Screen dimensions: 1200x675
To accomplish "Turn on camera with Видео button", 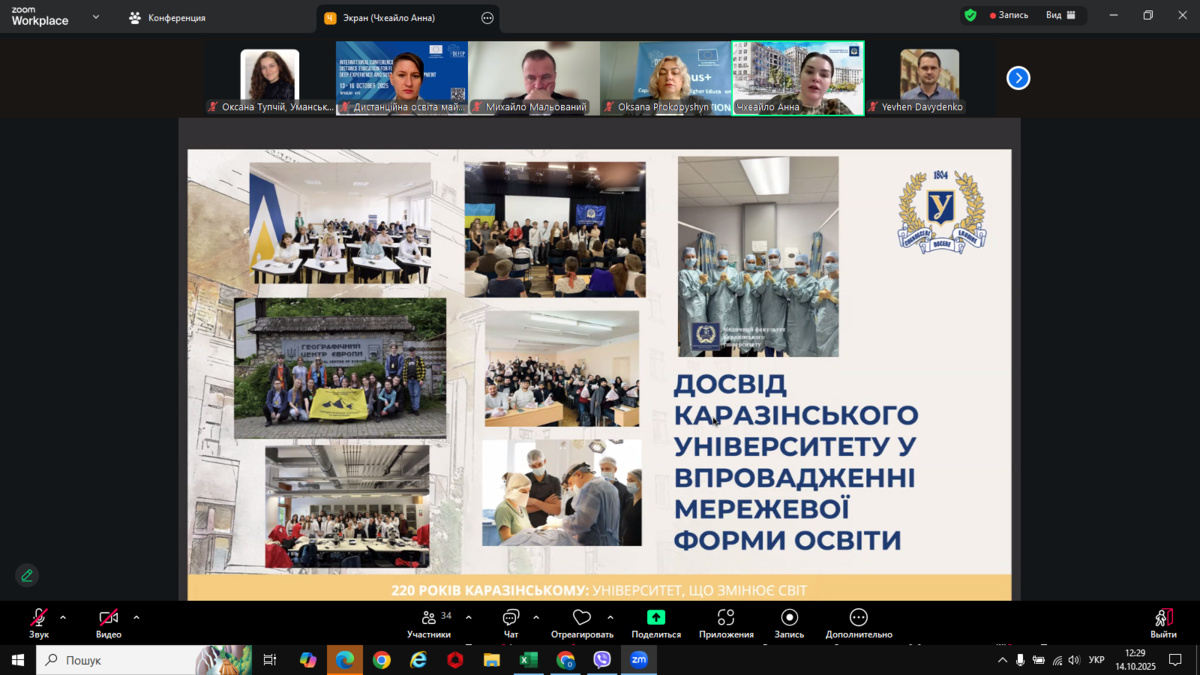I will tap(108, 618).
